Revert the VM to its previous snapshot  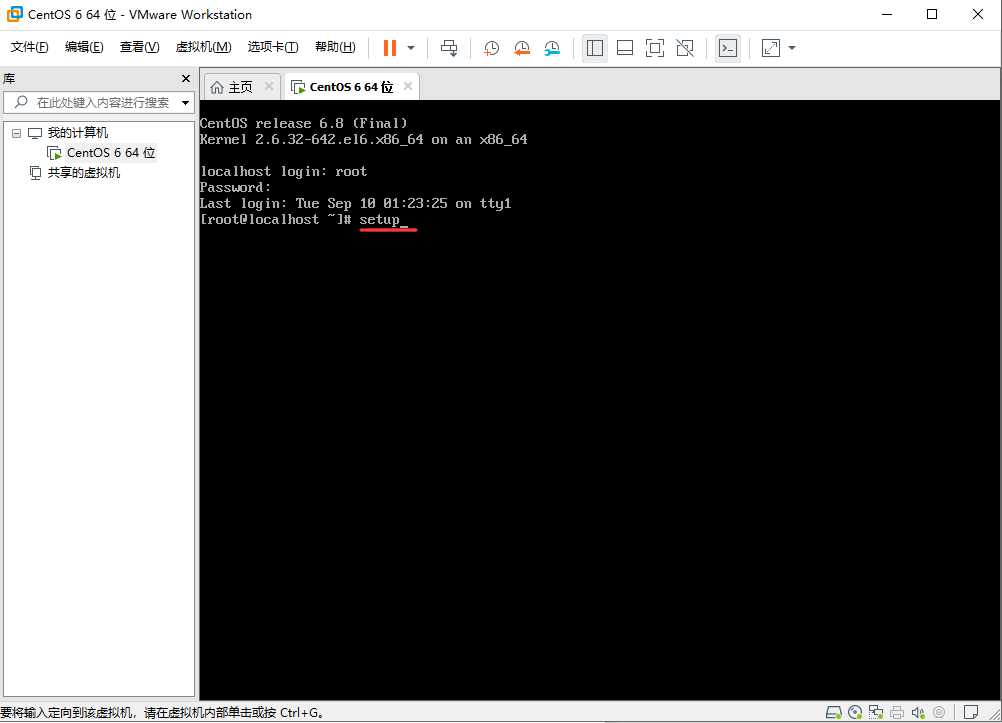(522, 48)
